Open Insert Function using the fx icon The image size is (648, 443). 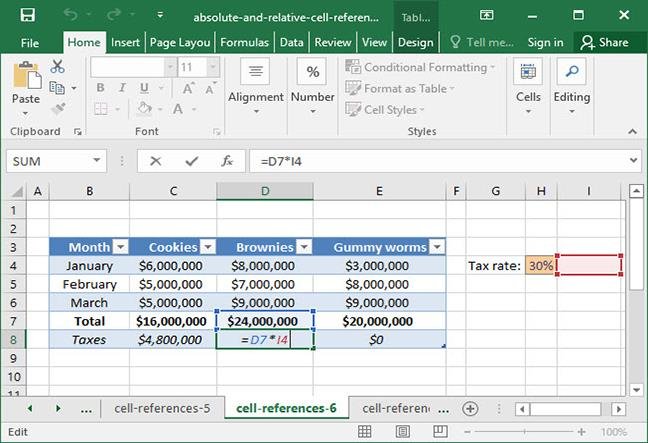227,161
